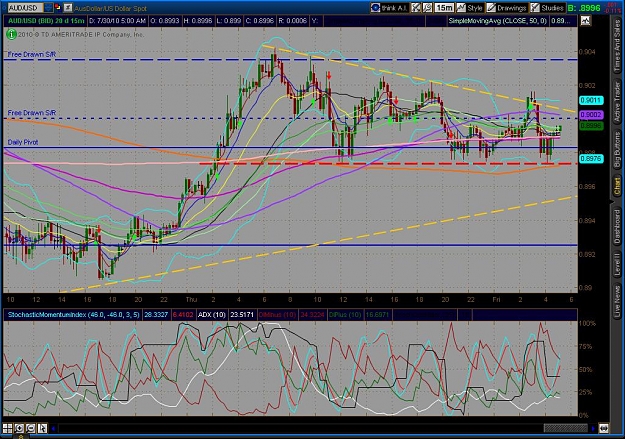Click the Daily Pivot label
Screen dimensions: 625x439
pyautogui.click(x=23, y=142)
